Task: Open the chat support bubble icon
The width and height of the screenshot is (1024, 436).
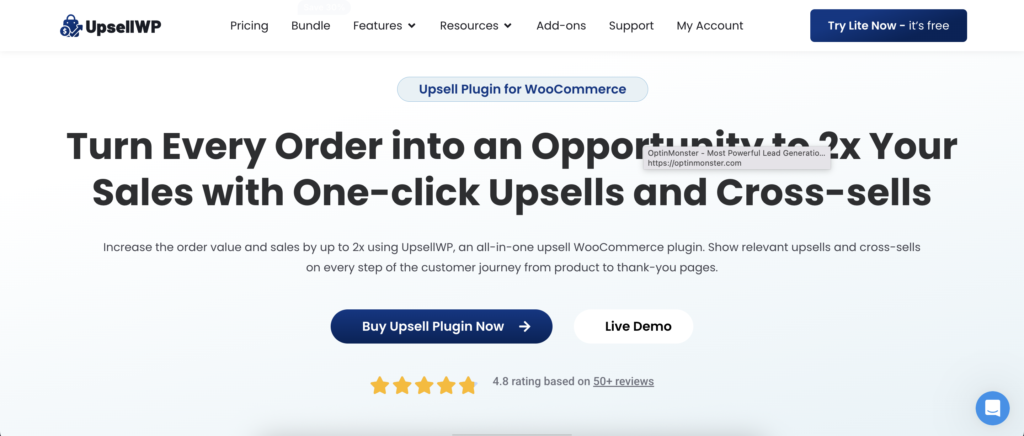Action: coord(992,408)
